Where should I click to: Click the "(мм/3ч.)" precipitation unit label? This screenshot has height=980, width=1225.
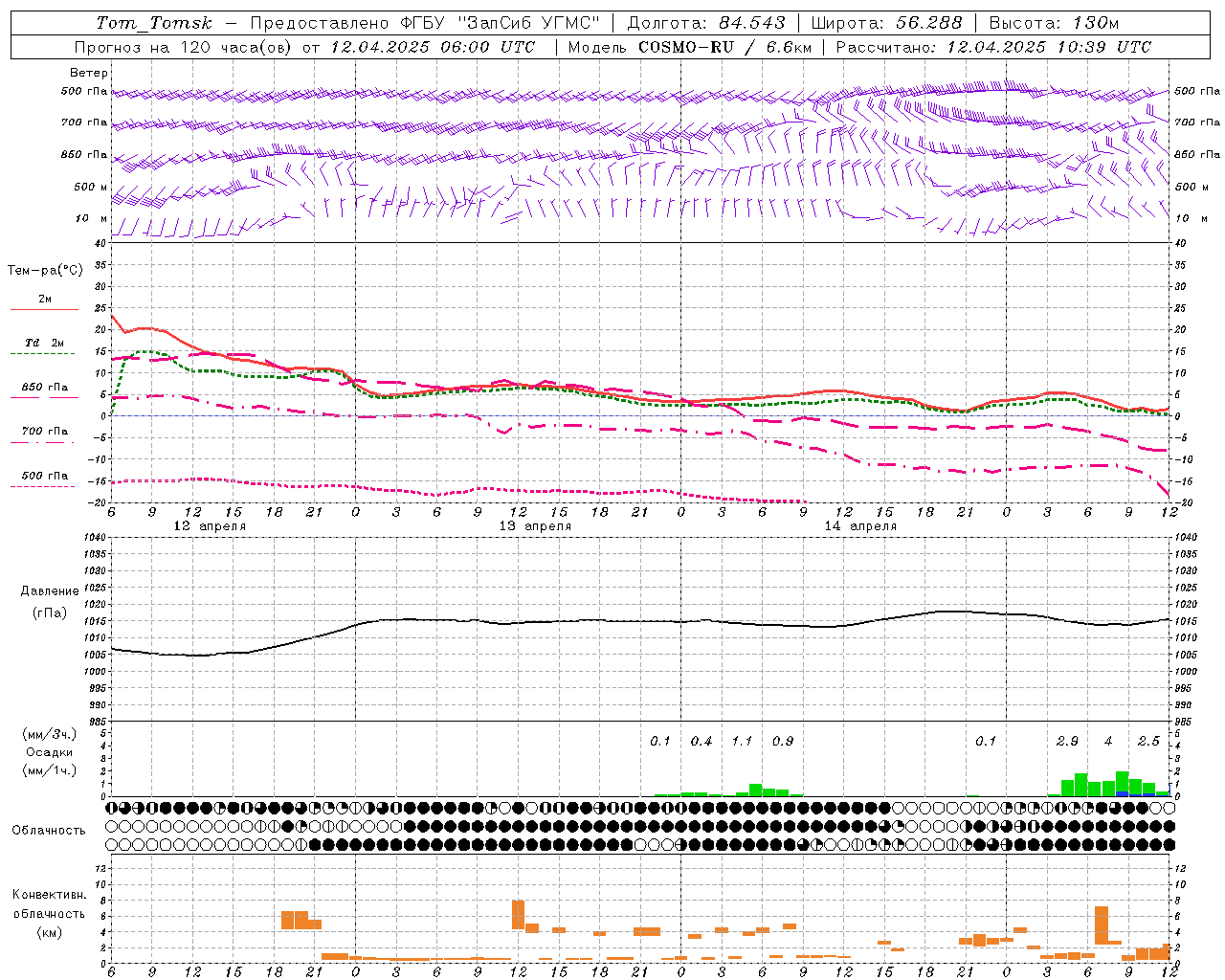pos(50,734)
